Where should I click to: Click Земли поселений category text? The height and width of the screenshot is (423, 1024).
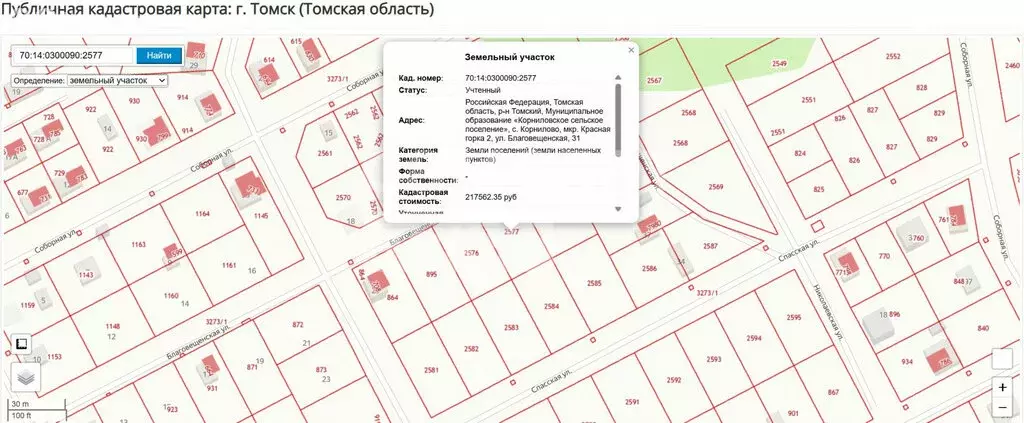pyautogui.click(x=533, y=154)
